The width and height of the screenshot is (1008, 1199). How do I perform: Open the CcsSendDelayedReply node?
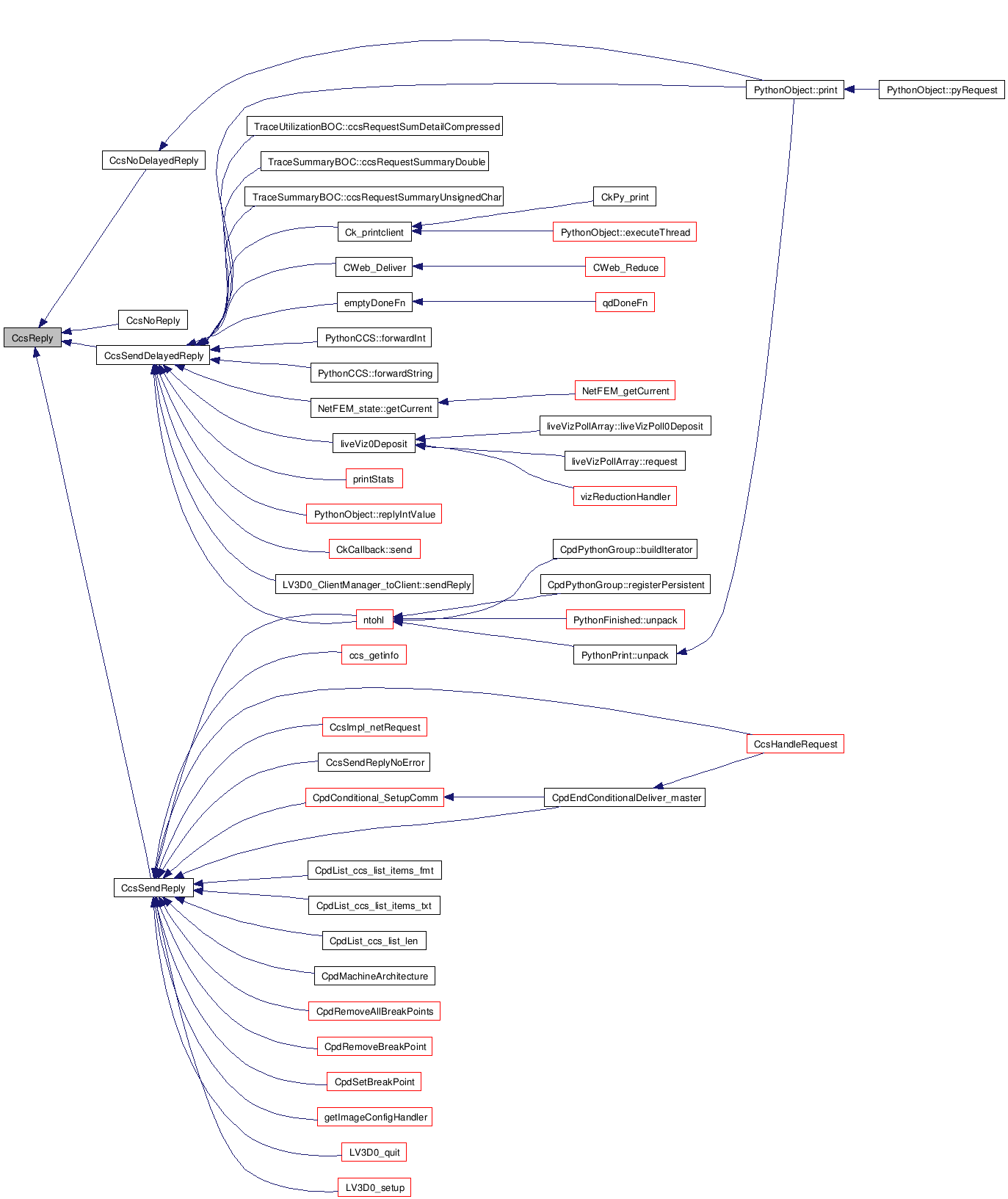[153, 356]
